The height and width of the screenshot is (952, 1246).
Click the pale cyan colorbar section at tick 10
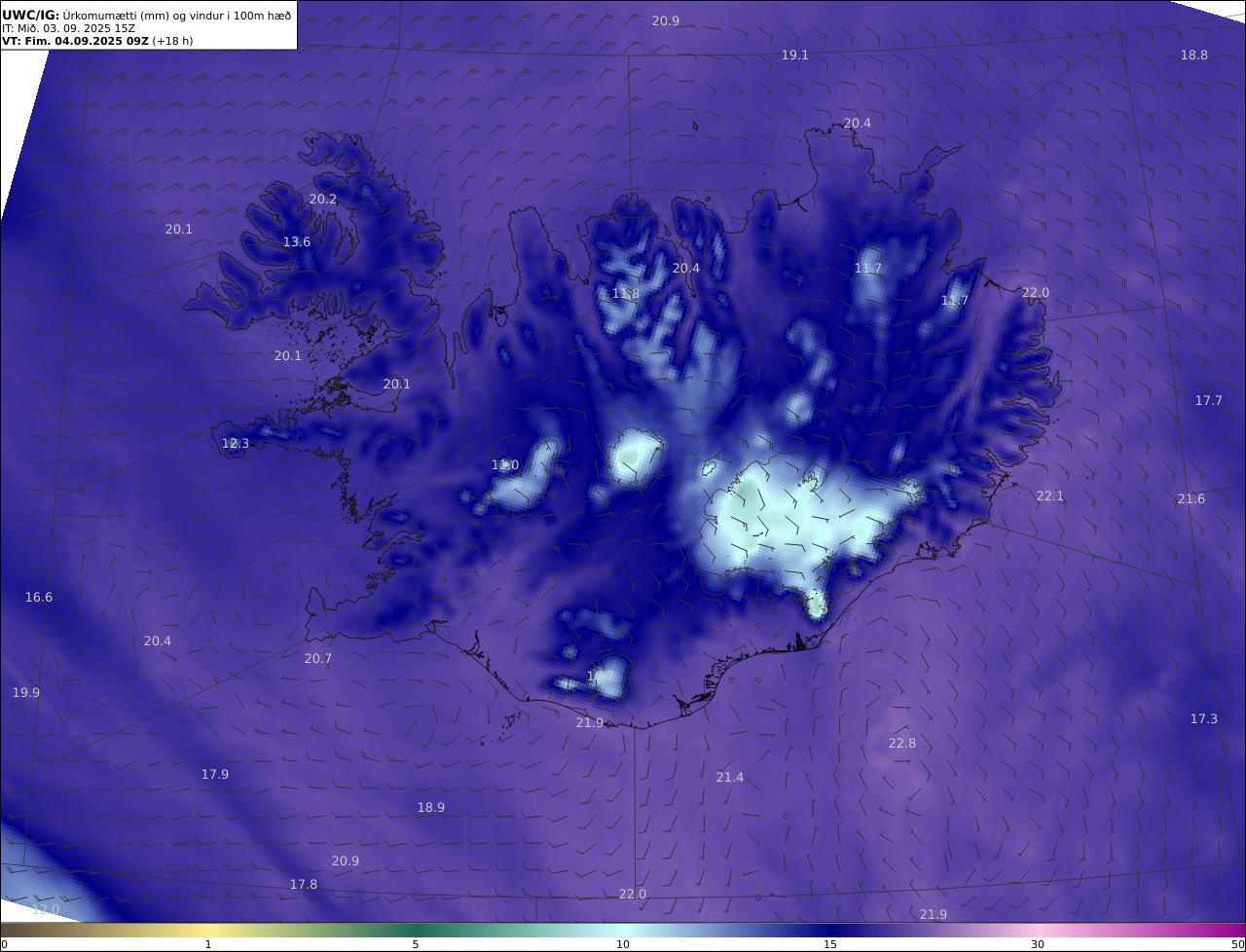(623, 930)
